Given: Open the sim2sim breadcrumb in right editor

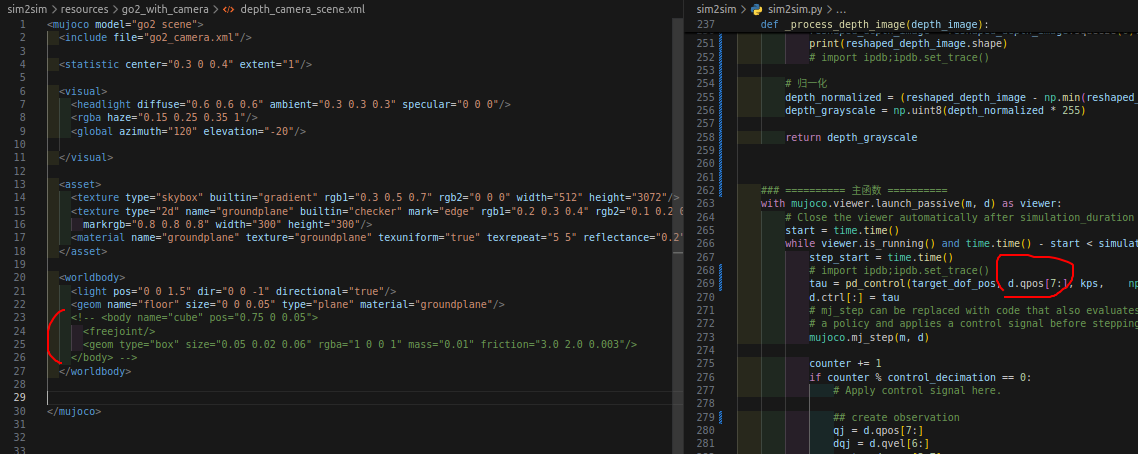Looking at the screenshot, I should tap(715, 9).
